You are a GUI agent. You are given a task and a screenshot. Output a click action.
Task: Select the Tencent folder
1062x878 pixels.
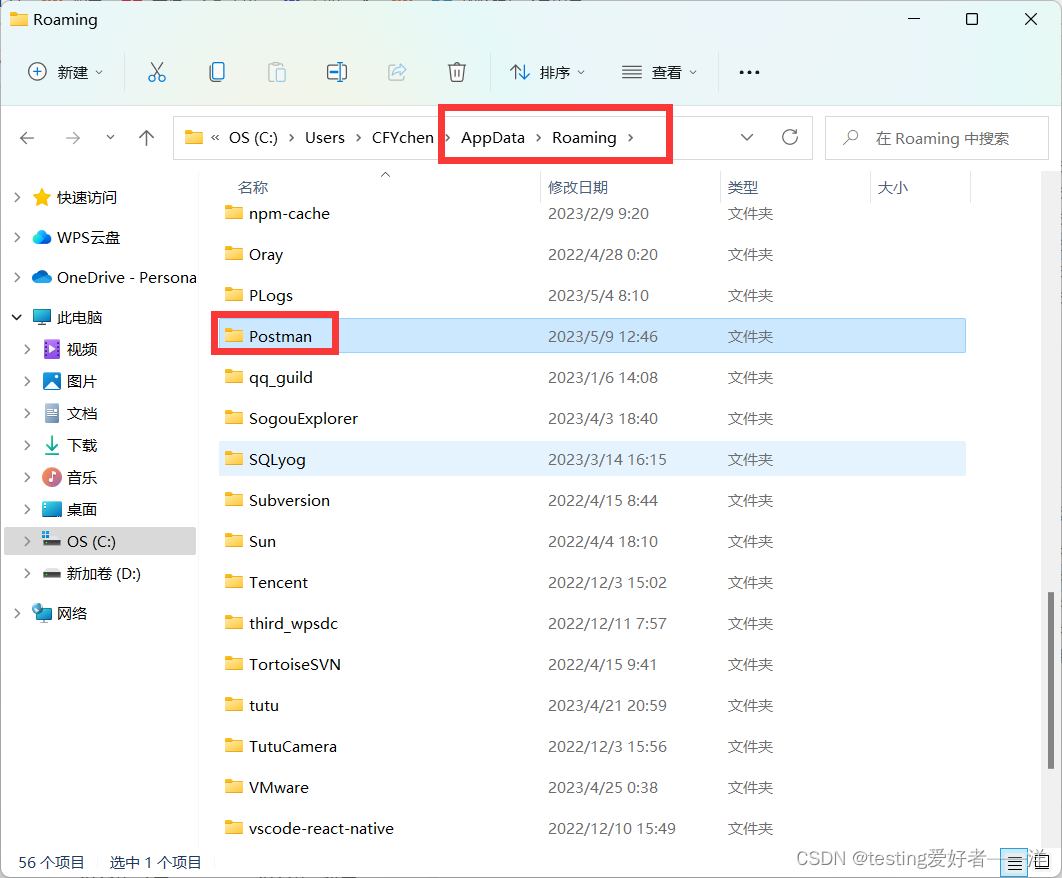coord(592,582)
